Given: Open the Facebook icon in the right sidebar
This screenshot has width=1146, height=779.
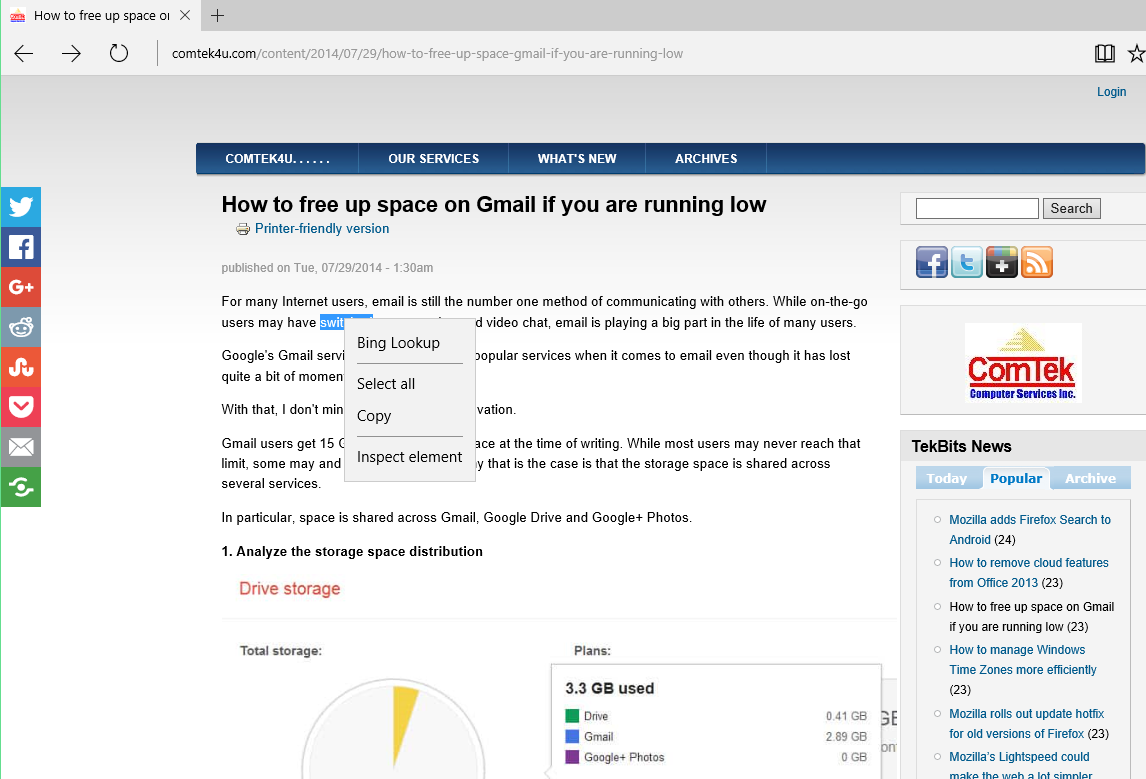Looking at the screenshot, I should click(x=932, y=262).
